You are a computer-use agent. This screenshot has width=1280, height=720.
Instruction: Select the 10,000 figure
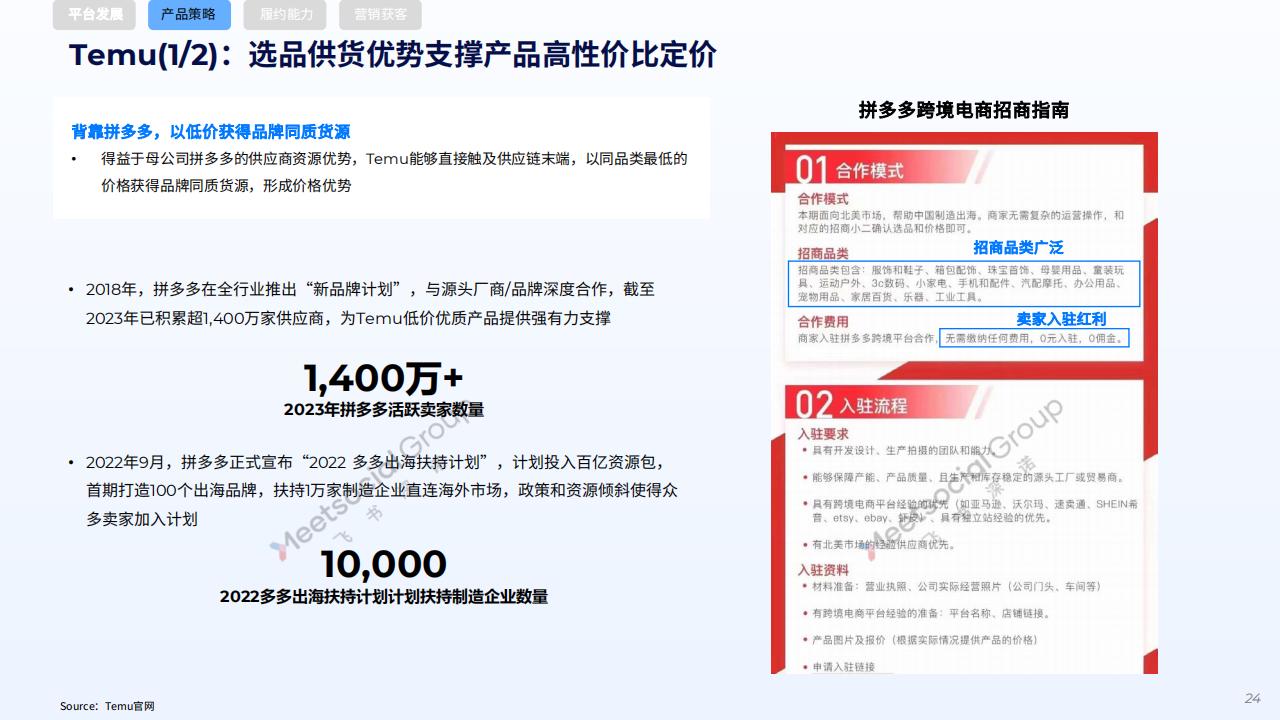[384, 565]
